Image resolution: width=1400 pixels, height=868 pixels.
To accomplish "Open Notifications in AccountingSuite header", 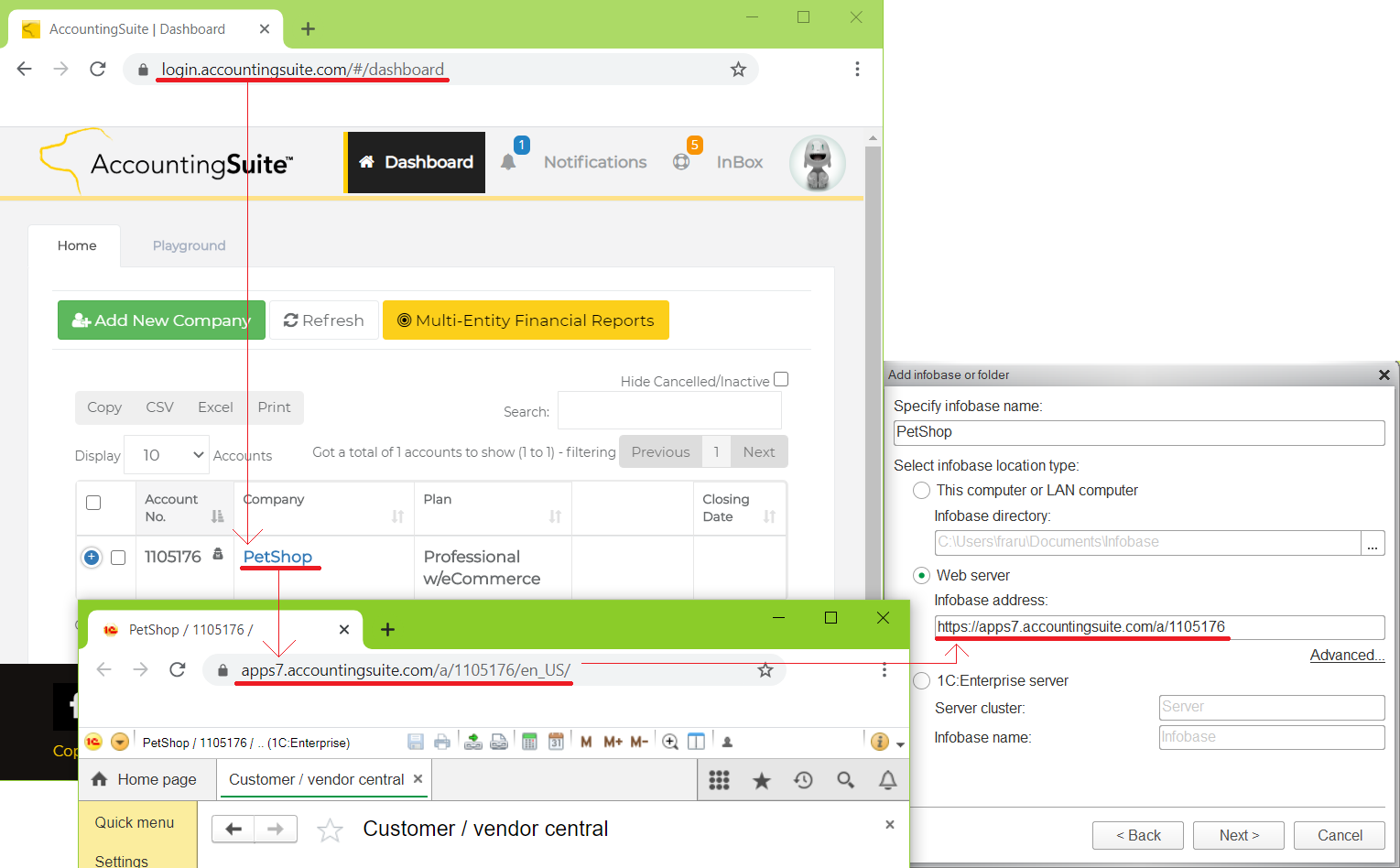I will pyautogui.click(x=595, y=162).
